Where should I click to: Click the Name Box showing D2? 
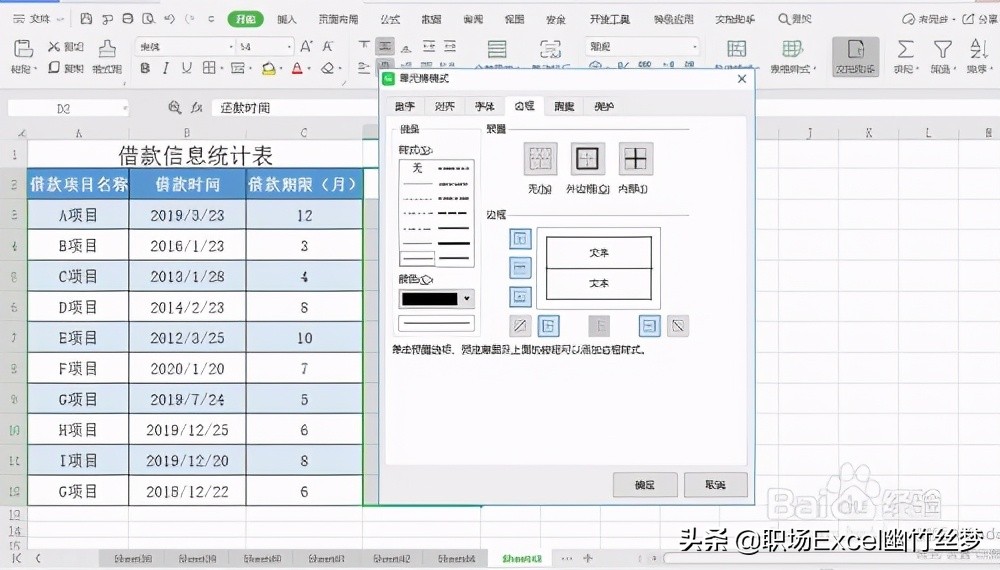(x=67, y=108)
